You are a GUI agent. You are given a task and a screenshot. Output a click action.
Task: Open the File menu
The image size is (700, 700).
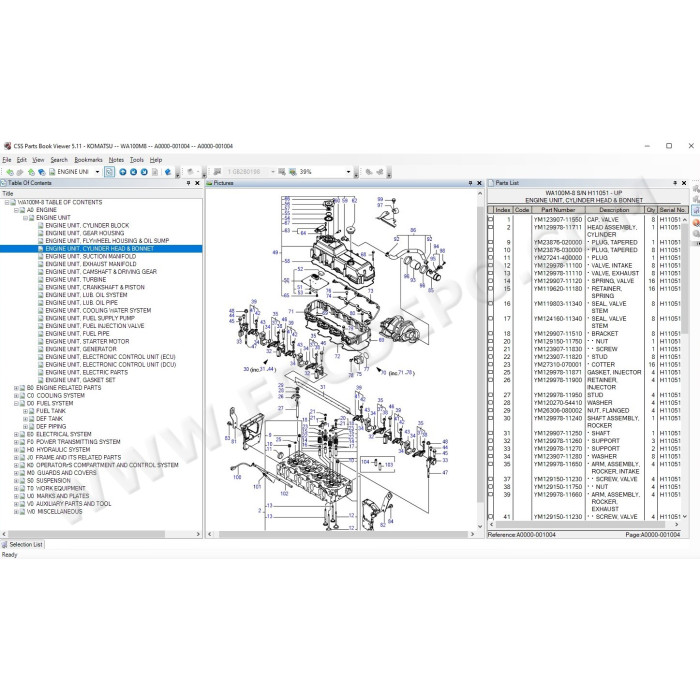(x=7, y=160)
